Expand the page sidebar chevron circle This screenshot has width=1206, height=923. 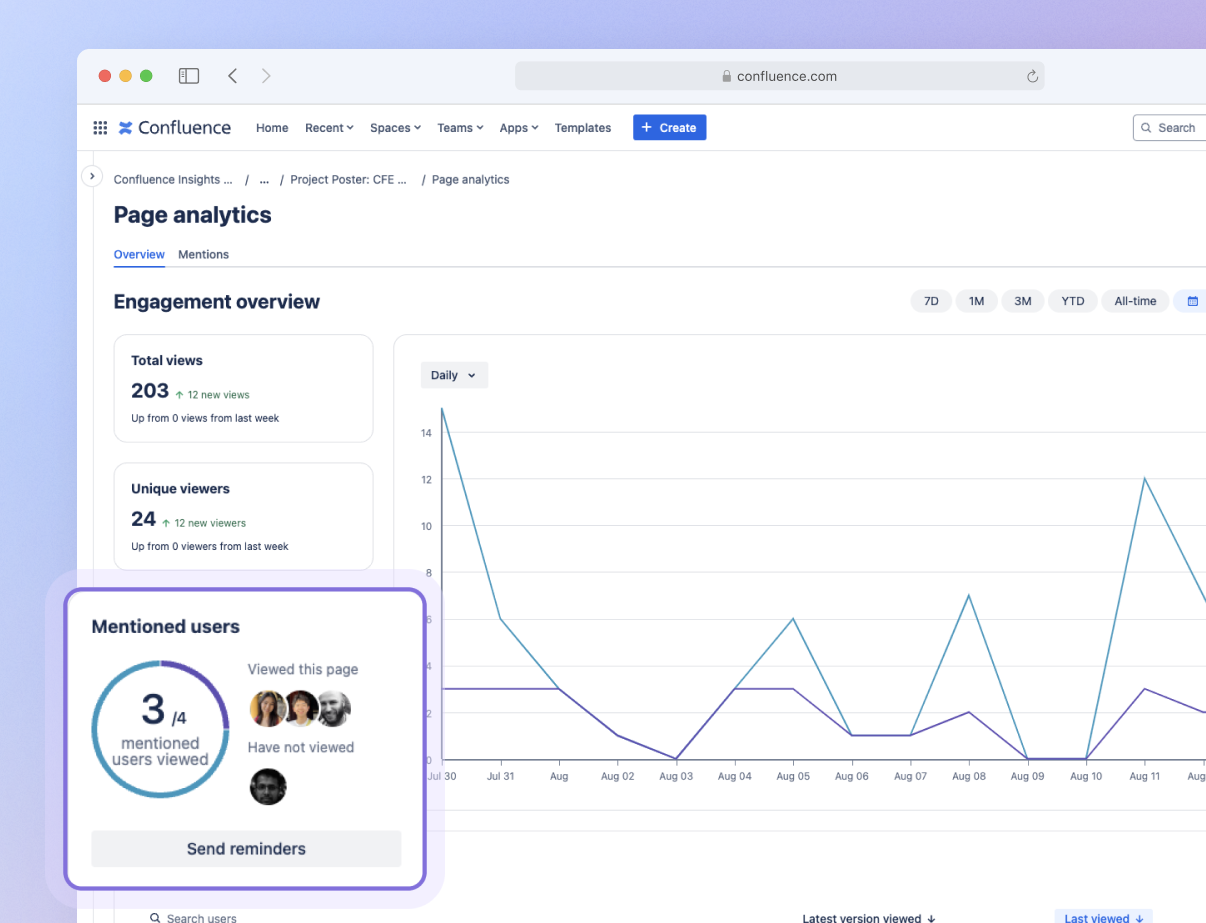[x=92, y=175]
